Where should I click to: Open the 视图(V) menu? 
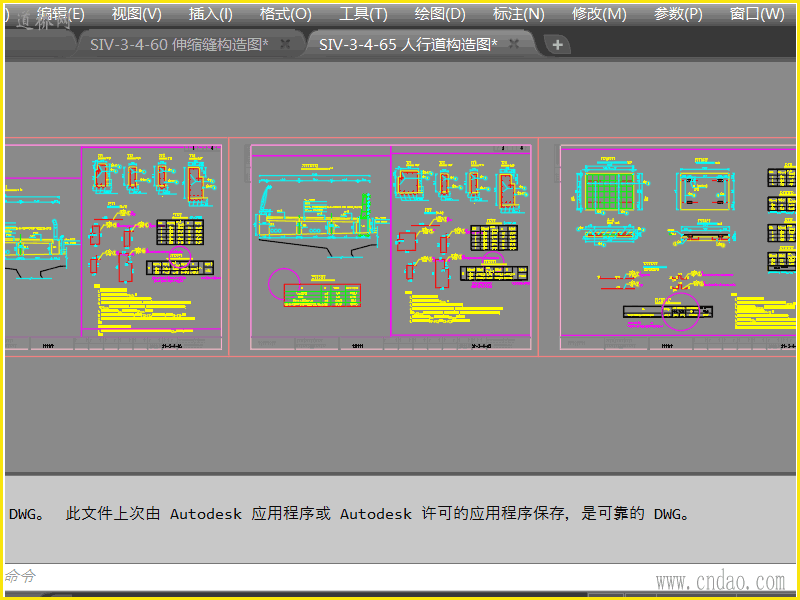coord(136,14)
